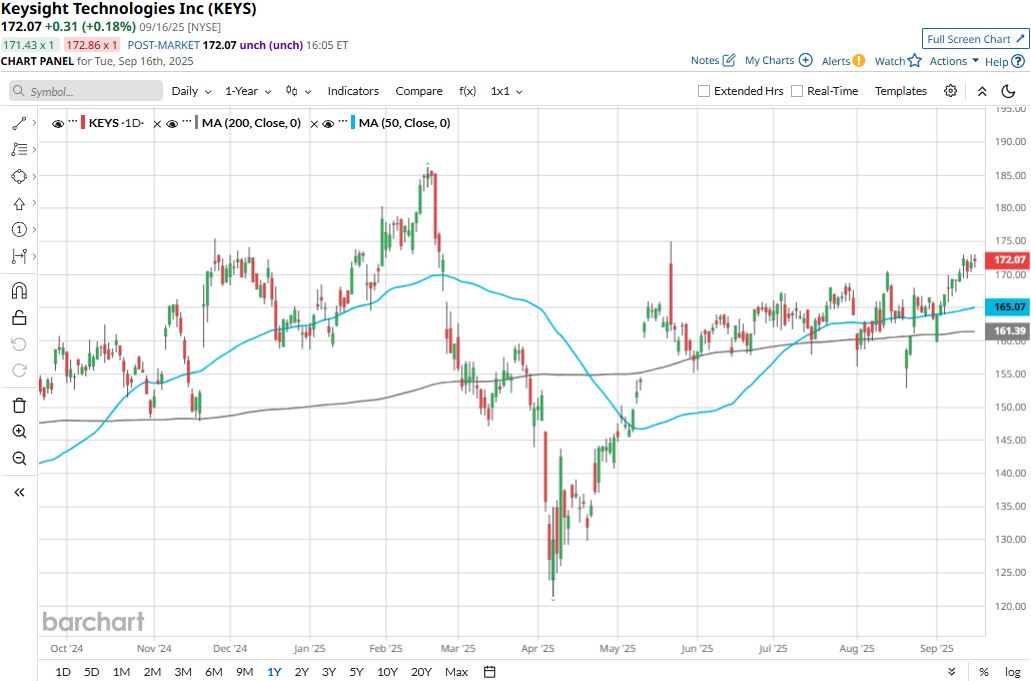Hide the KEYS price series
Viewport: 1031px width, 681px height.
(x=58, y=124)
